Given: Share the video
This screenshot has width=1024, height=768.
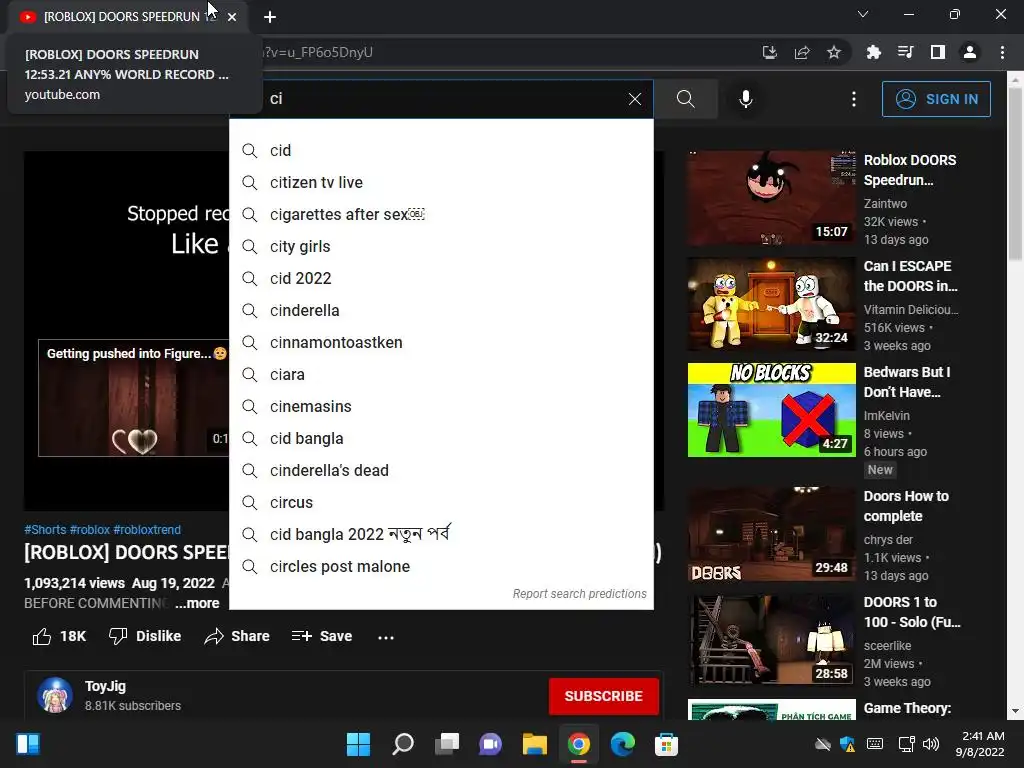Looking at the screenshot, I should [x=236, y=637].
